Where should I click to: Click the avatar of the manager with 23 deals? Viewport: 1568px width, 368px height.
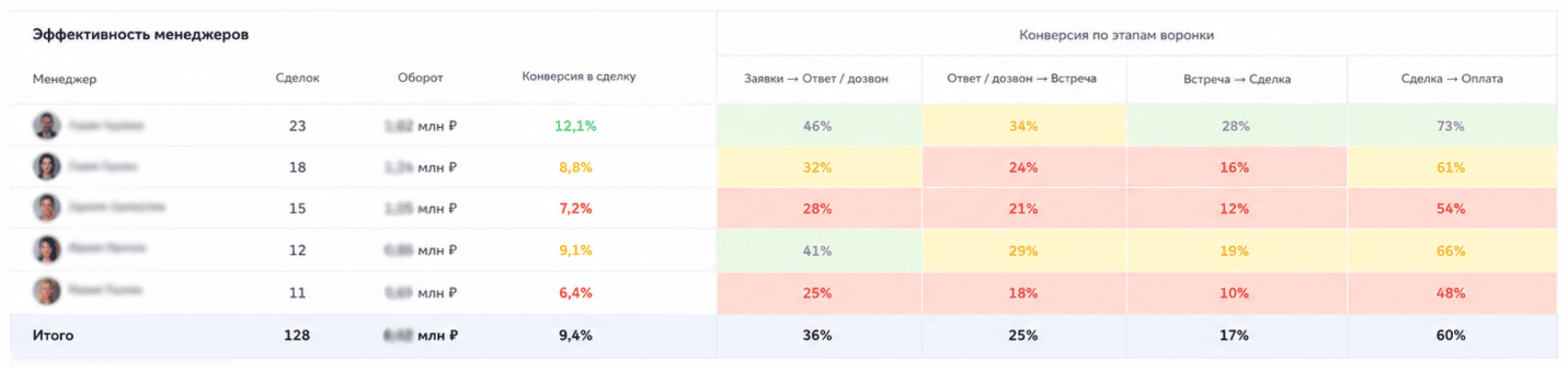tap(46, 126)
